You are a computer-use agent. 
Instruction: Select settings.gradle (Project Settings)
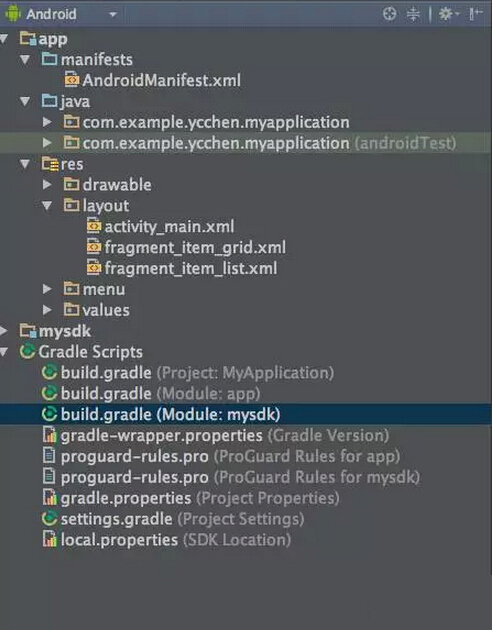(x=182, y=519)
